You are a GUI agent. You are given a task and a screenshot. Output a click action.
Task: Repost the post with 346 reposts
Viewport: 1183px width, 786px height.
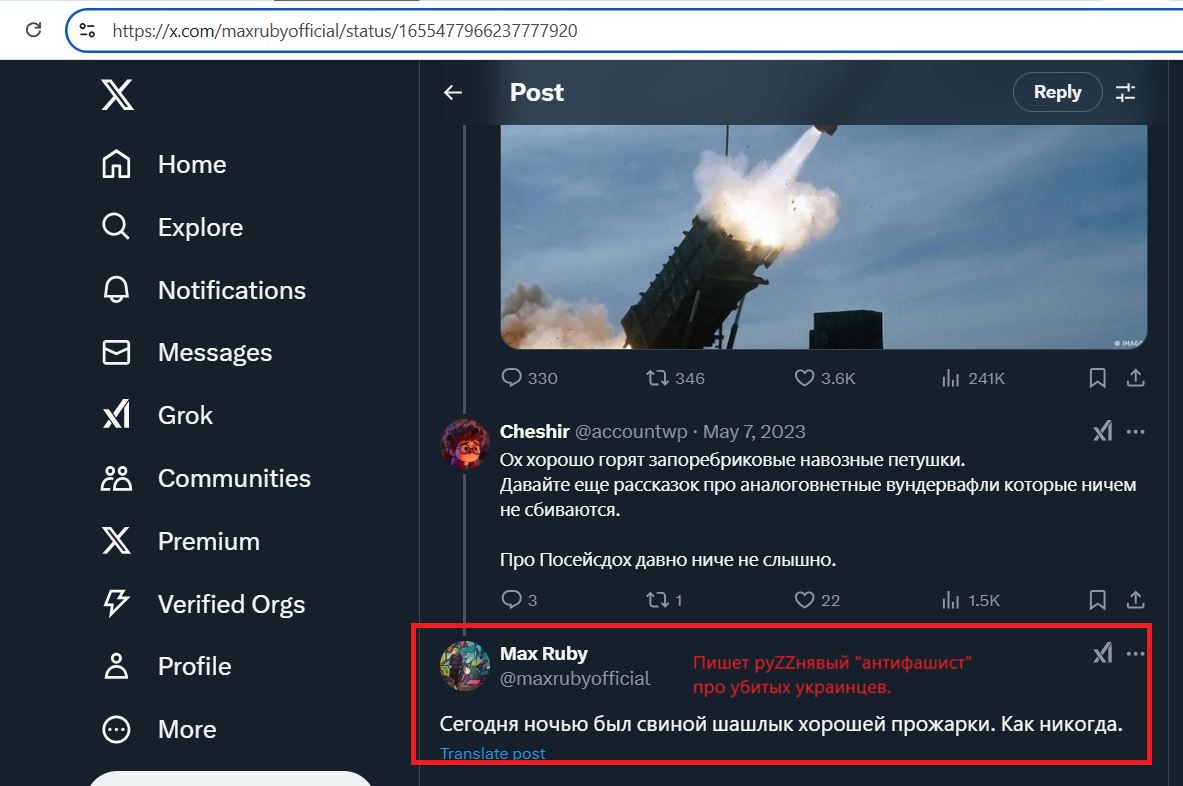[675, 377]
